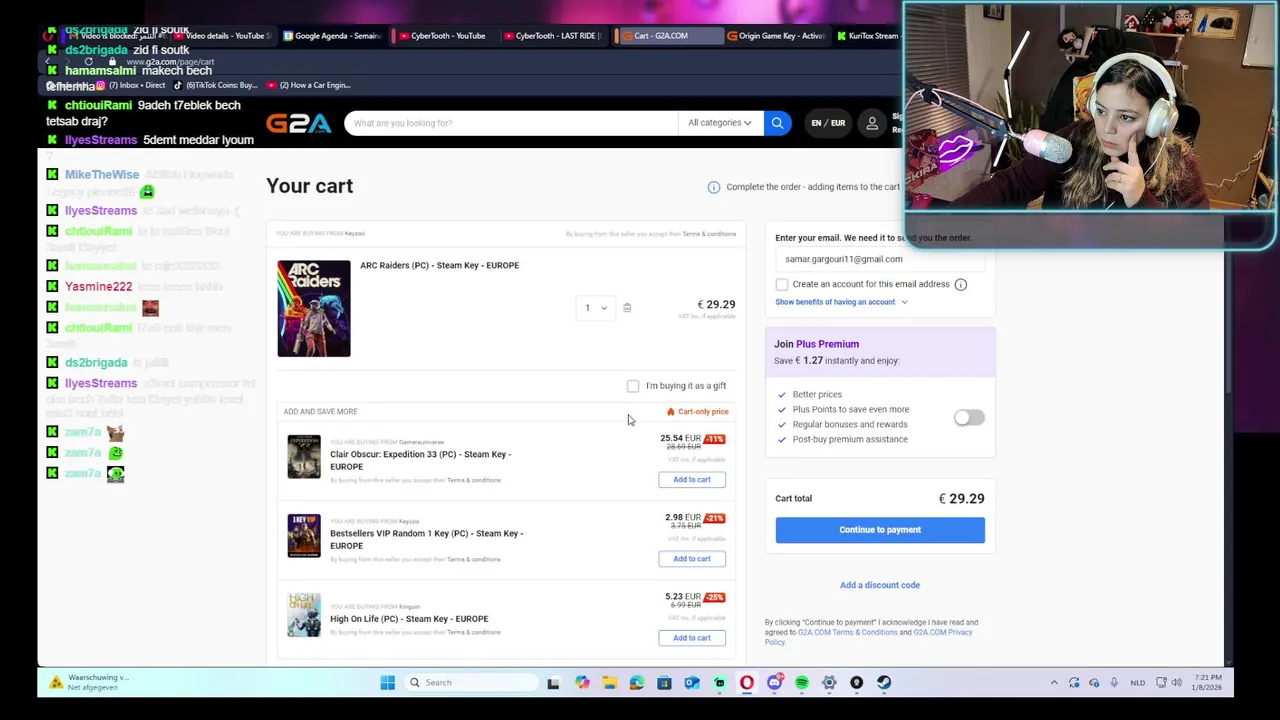Open How a Car Engine bookmark
Screen dimensions: 1280x720
pos(308,85)
